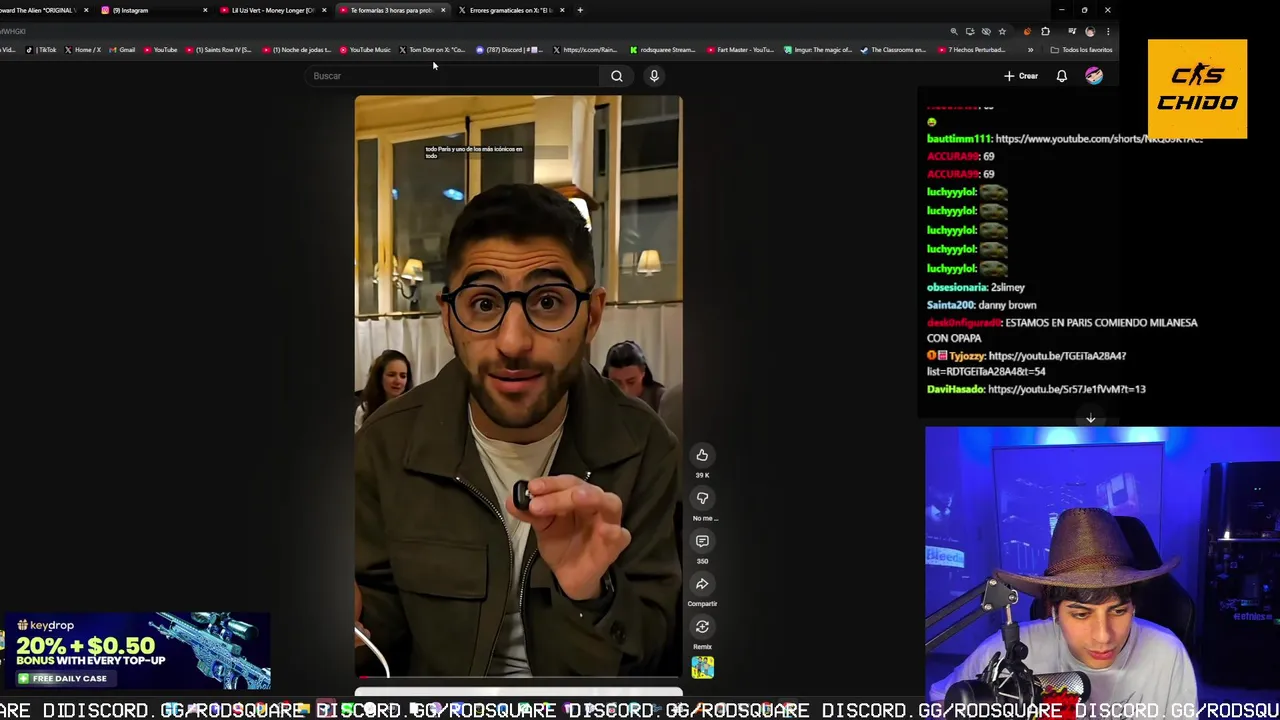Click the zoom magnifier in address bar

[x=953, y=31]
